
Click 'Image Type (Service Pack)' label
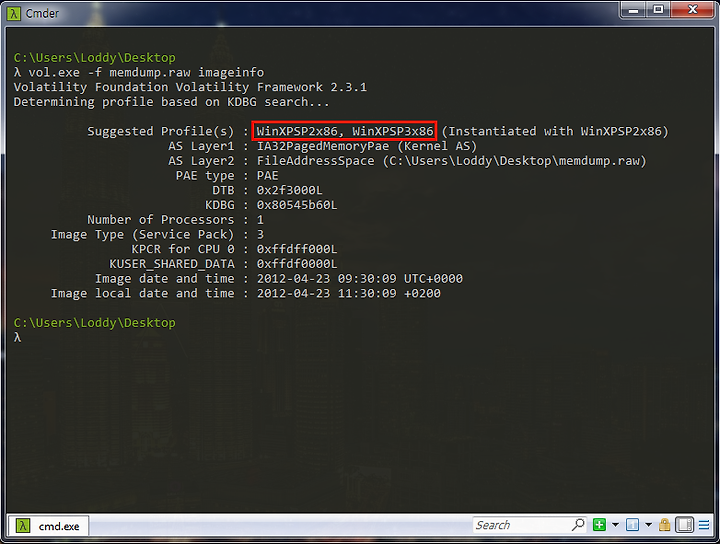click(142, 235)
